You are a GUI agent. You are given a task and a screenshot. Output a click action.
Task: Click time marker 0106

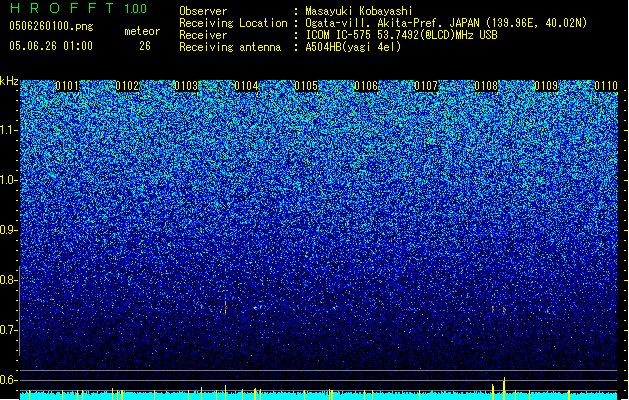[366, 86]
